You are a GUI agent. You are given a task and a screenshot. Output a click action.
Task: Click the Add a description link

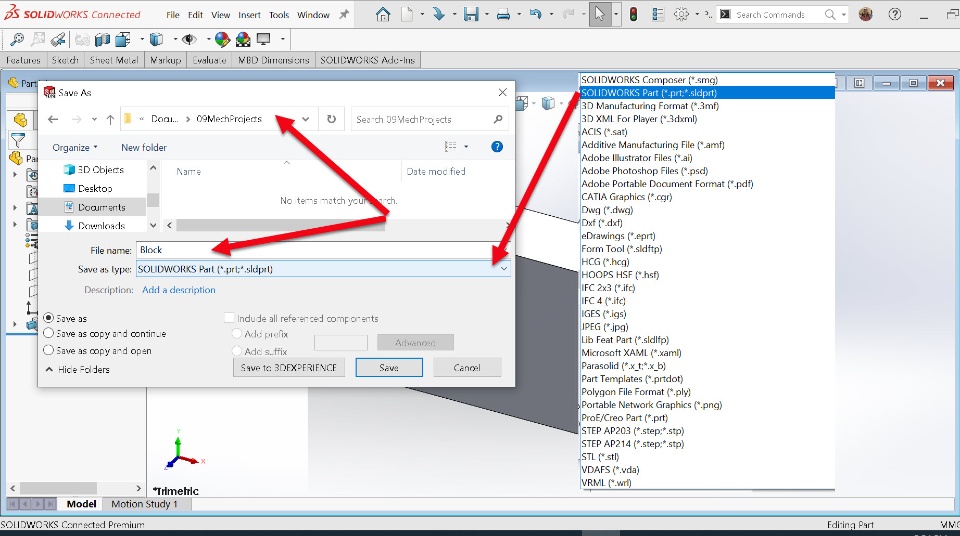(x=179, y=290)
